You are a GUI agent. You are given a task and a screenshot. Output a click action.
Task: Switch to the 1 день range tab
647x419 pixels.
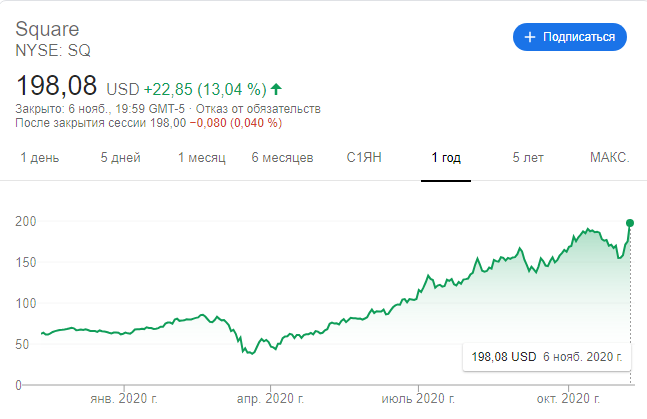pos(40,158)
